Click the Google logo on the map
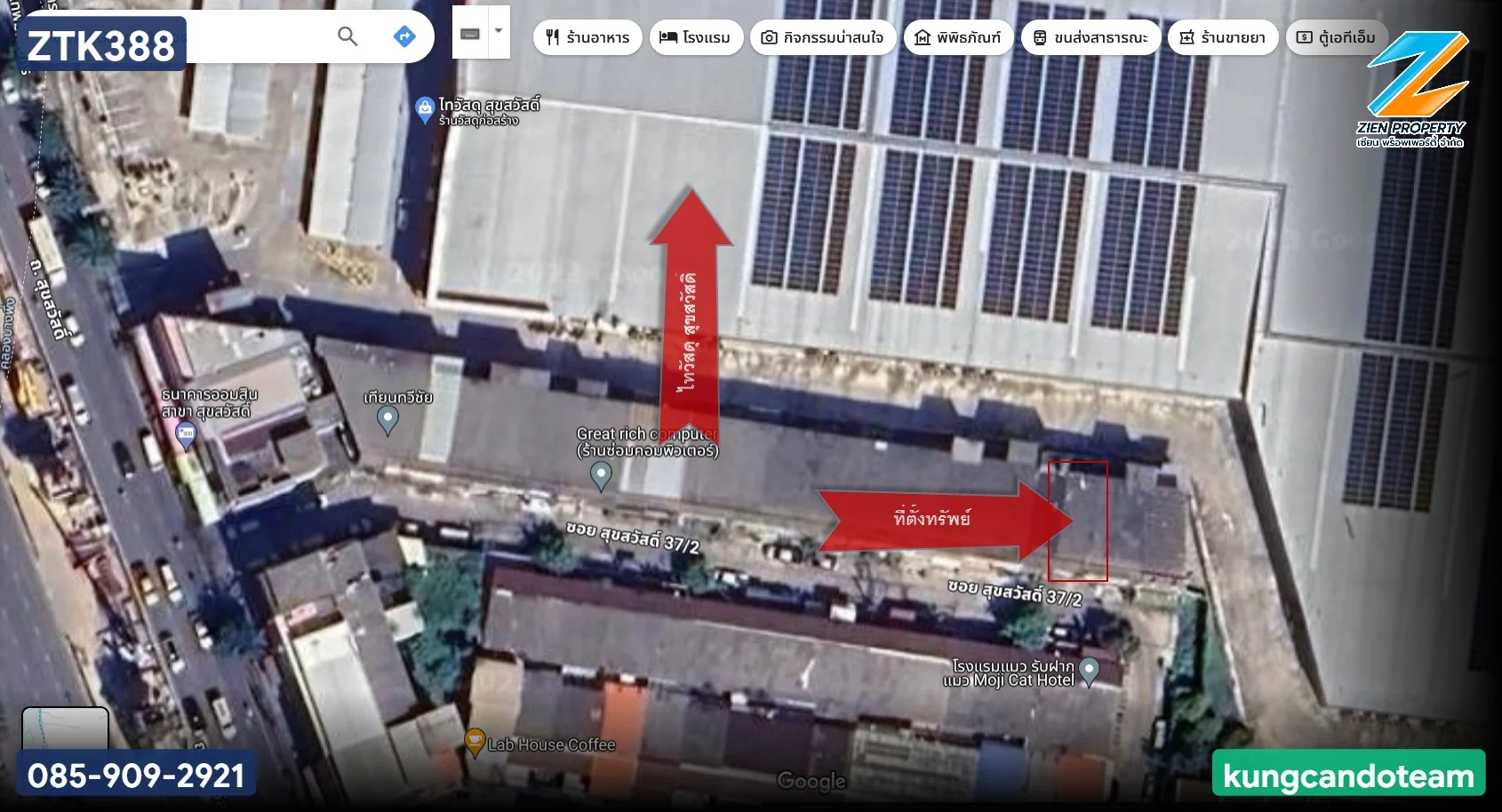1502x812 pixels. pos(811,781)
